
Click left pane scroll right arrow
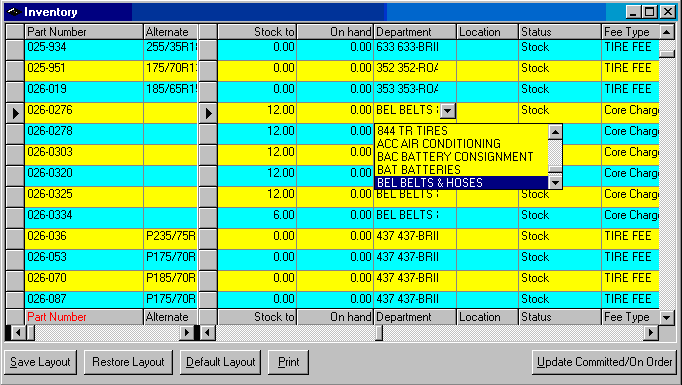tap(187, 333)
